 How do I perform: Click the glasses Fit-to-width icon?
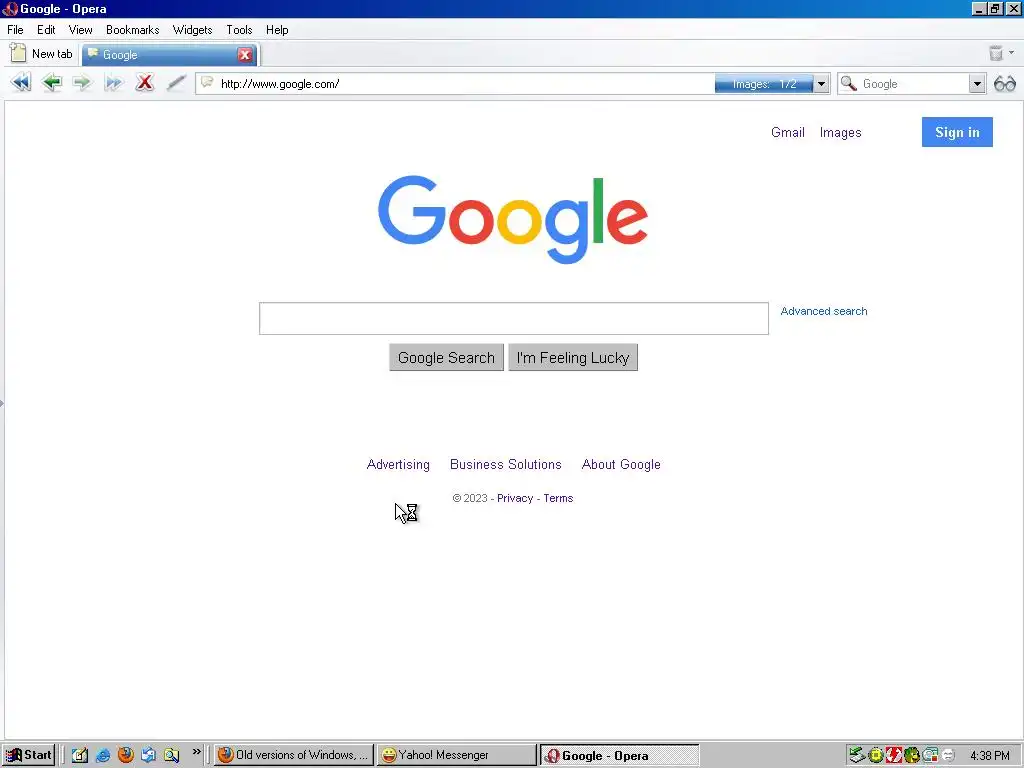tap(1004, 84)
